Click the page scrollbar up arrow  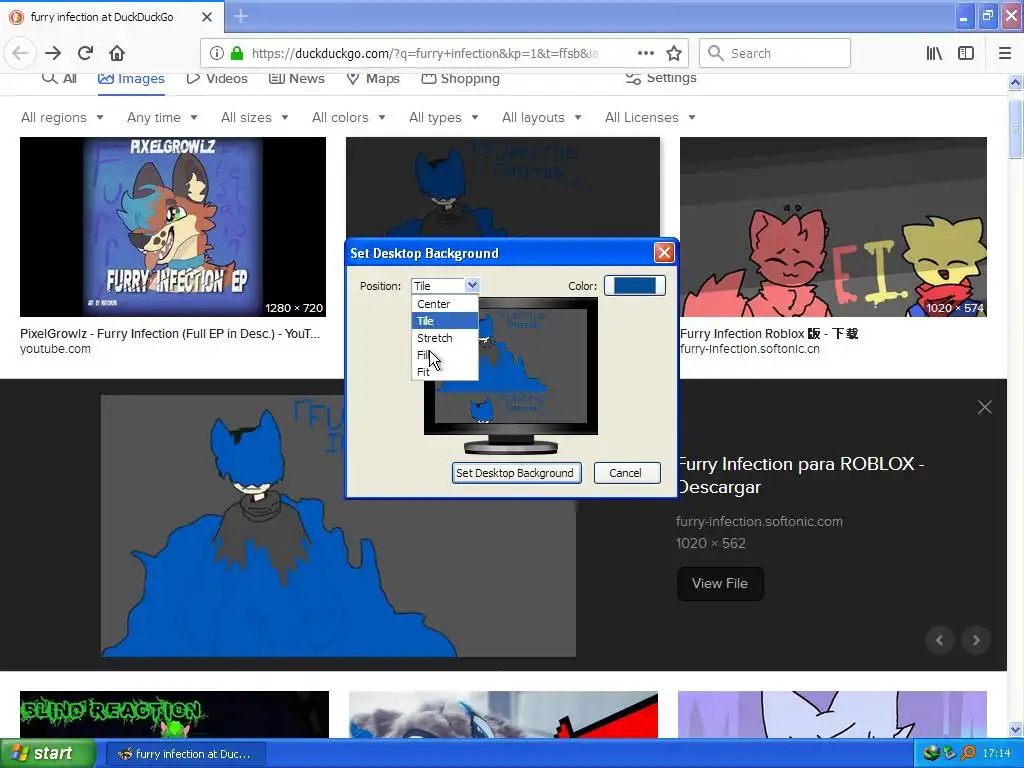pyautogui.click(x=1015, y=82)
